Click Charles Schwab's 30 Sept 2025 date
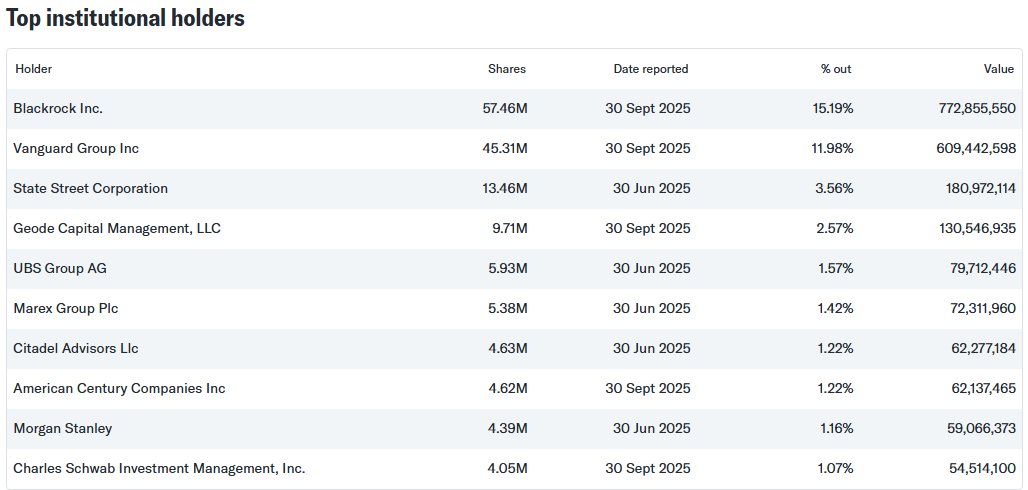Image resolution: width=1028 pixels, height=490 pixels. pos(648,469)
